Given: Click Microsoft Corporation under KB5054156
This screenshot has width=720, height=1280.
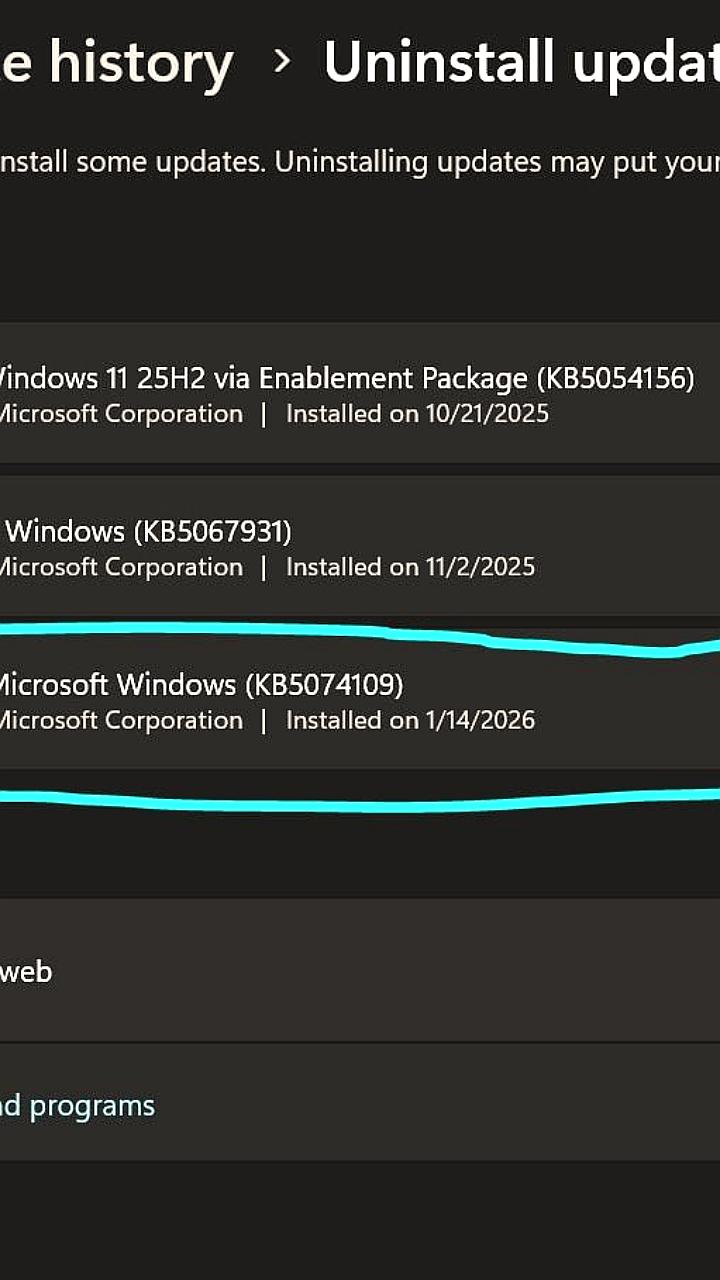Looking at the screenshot, I should 120,413.
